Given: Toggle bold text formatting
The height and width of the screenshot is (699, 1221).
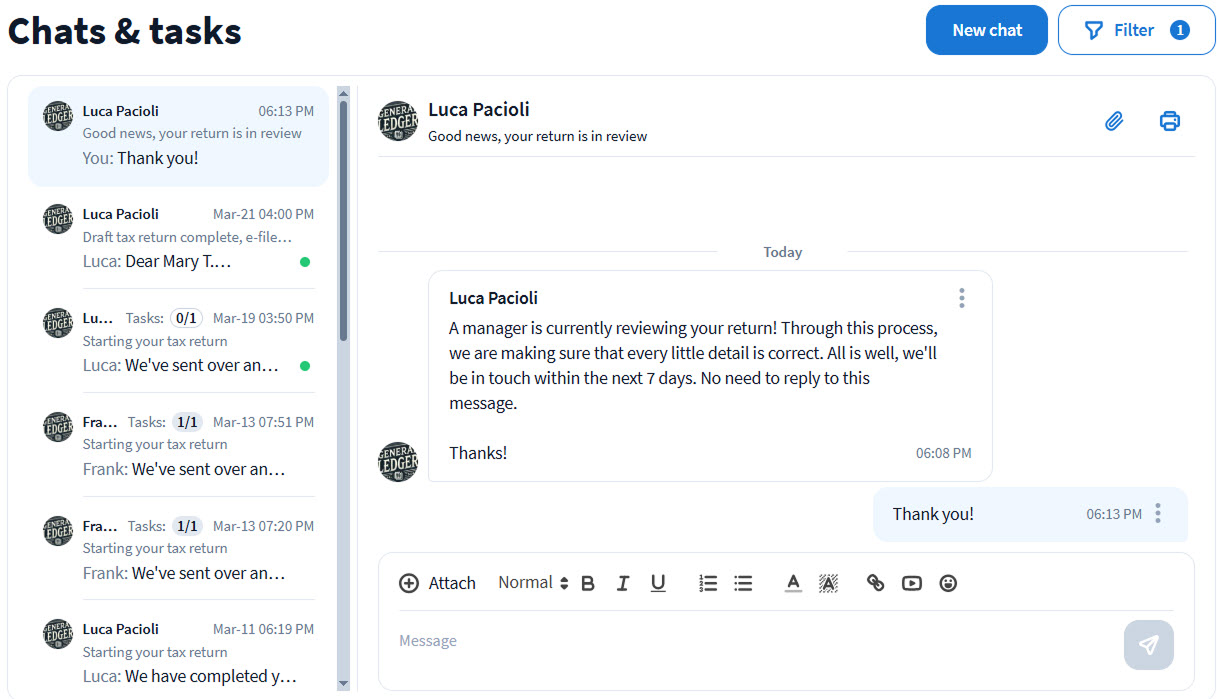Looking at the screenshot, I should pyautogui.click(x=588, y=583).
